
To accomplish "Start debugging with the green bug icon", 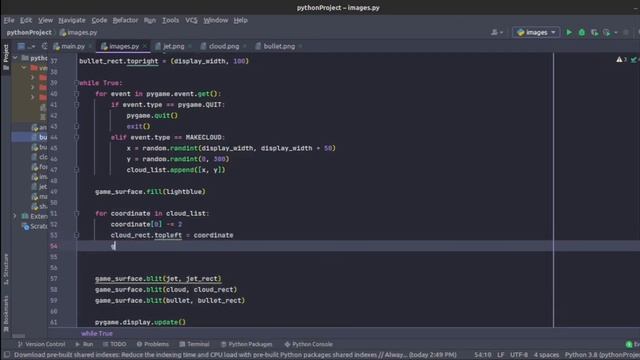I will (582, 32).
